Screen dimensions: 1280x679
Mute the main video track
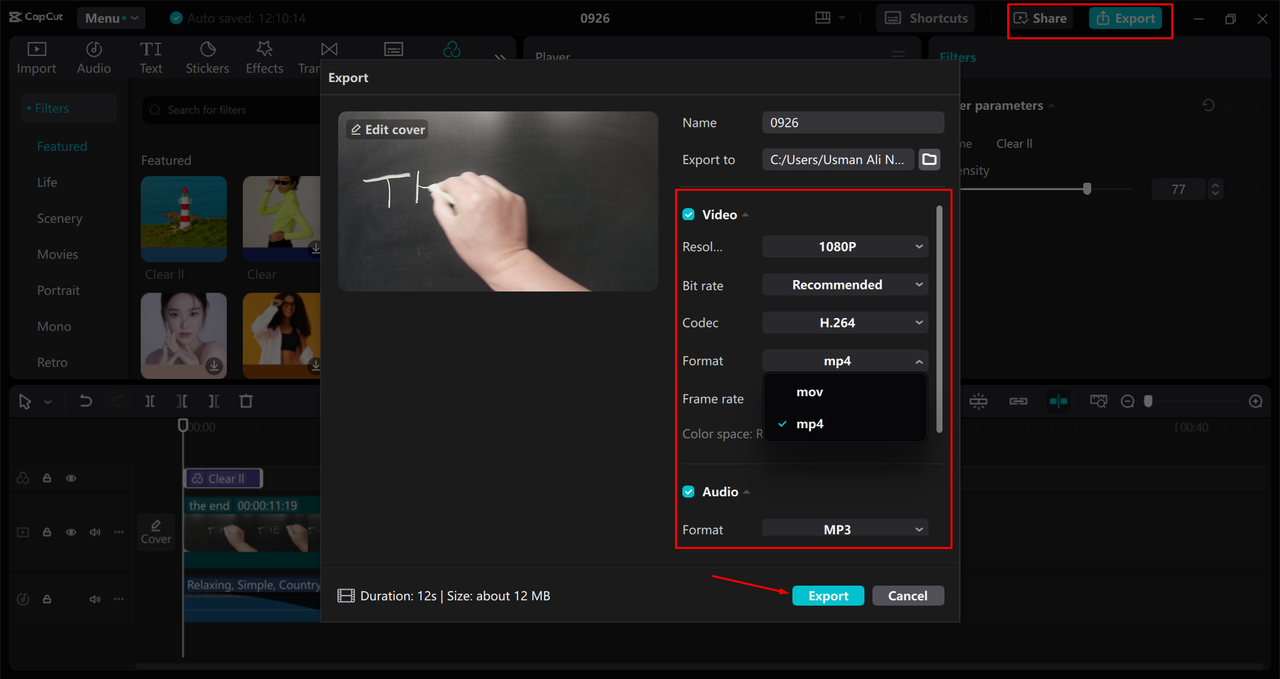pyautogui.click(x=95, y=532)
